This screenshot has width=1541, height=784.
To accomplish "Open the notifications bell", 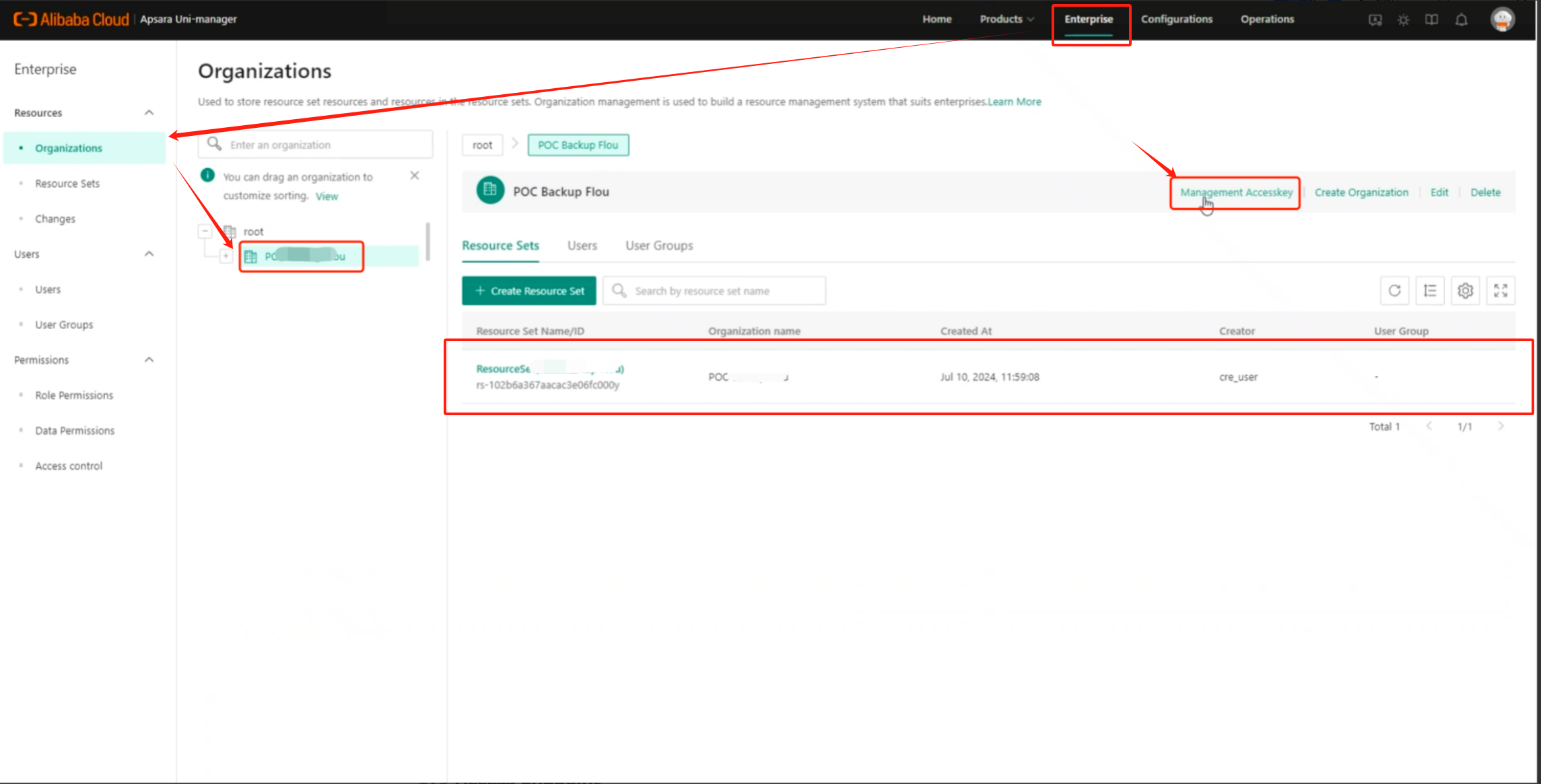I will coord(1462,20).
